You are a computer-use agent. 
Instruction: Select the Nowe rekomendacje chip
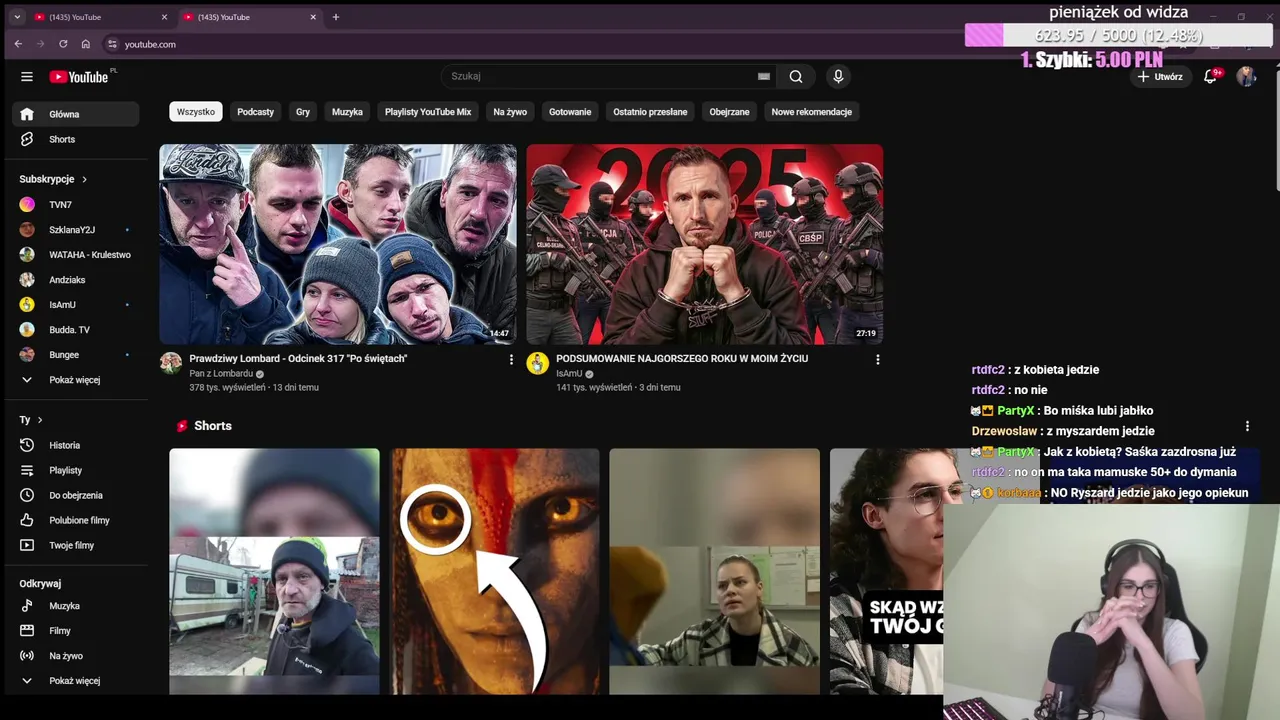point(811,112)
